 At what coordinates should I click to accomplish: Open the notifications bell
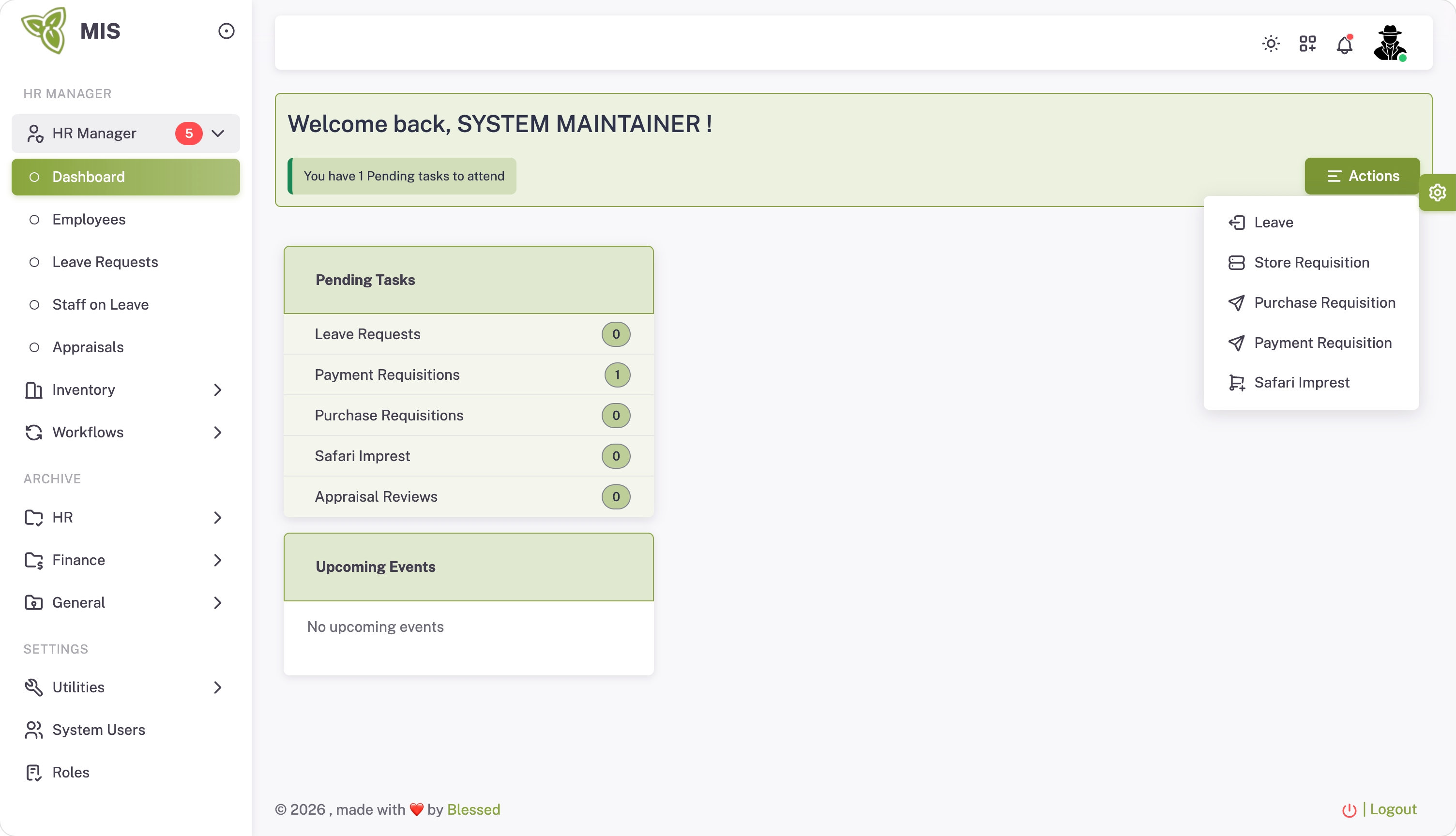1344,45
